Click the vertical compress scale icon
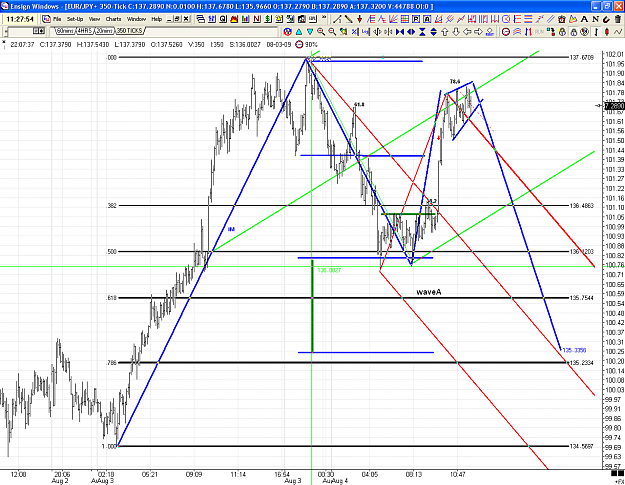Screen dimensions: 625x485 click(422, 31)
